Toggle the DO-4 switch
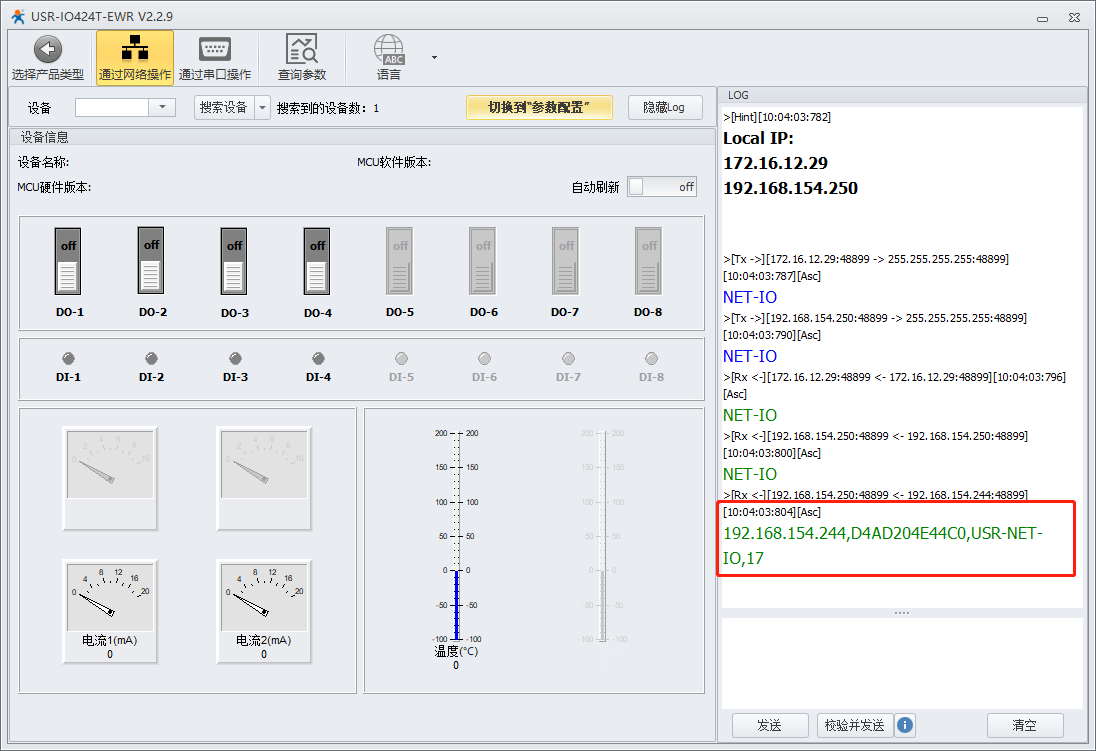The height and width of the screenshot is (751, 1096). click(x=317, y=261)
